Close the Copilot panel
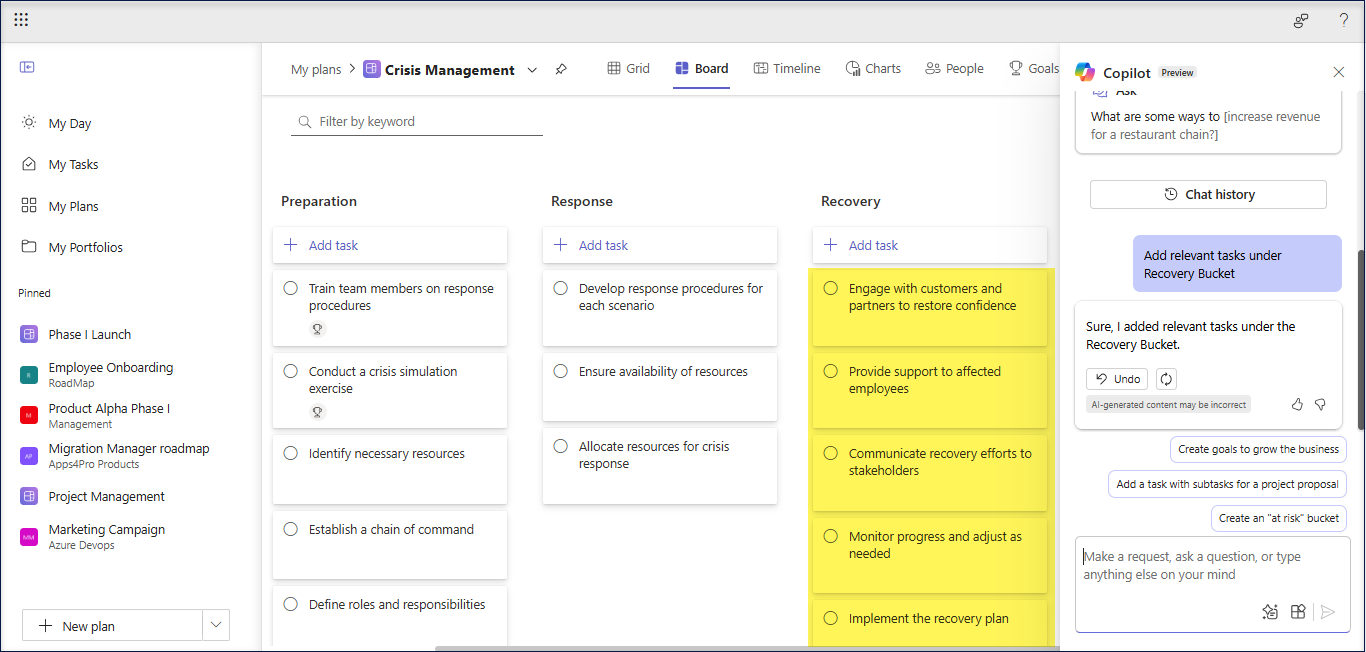 (1339, 72)
